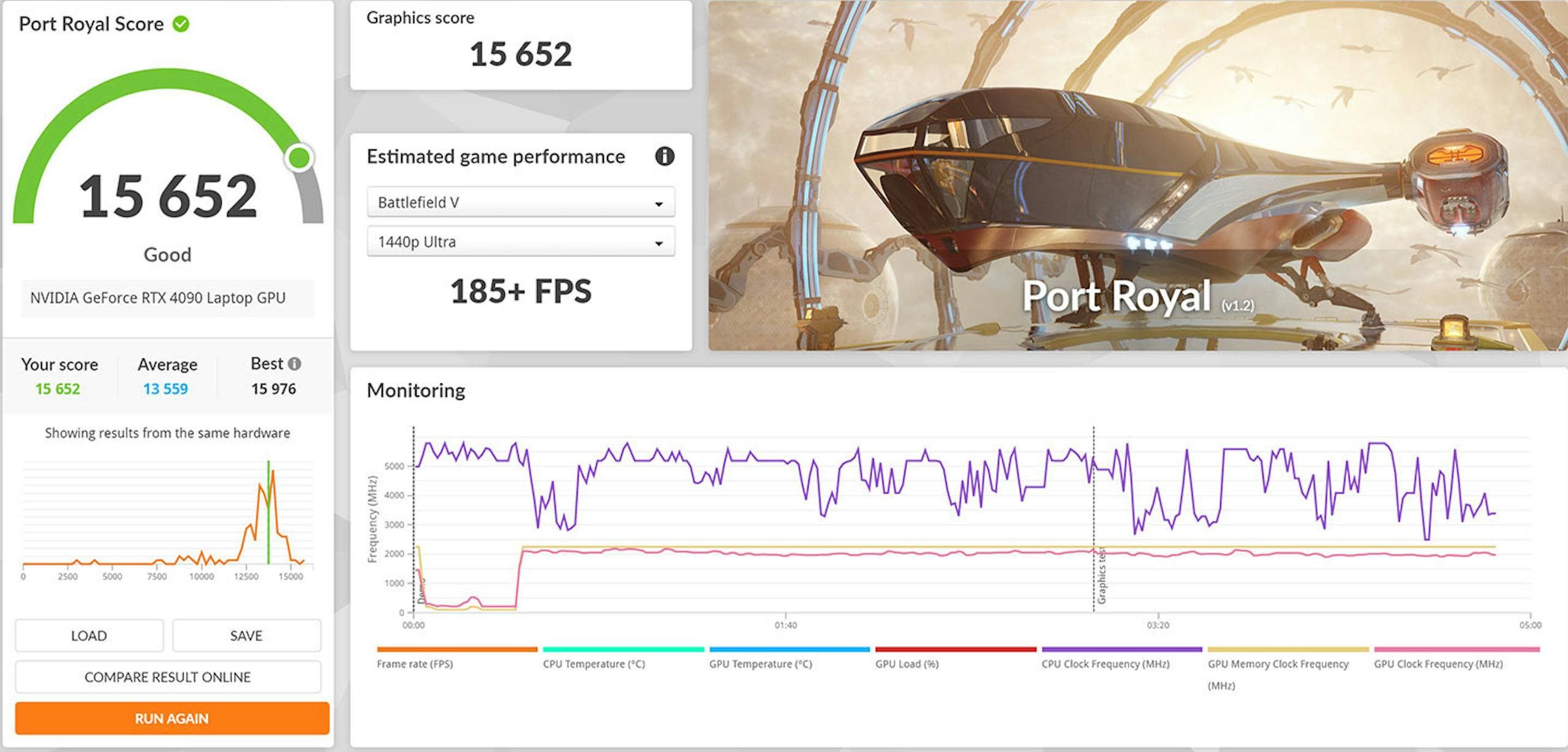Toggle the CPU Temperature legend series

click(x=594, y=664)
